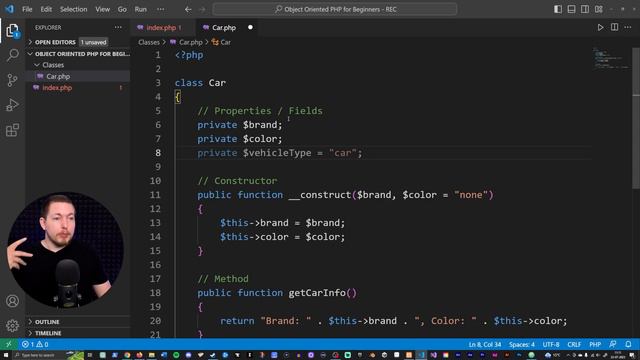Screen dimensions: 640x360
Task: Open the Search view in the activity bar
Action: click(12, 55)
